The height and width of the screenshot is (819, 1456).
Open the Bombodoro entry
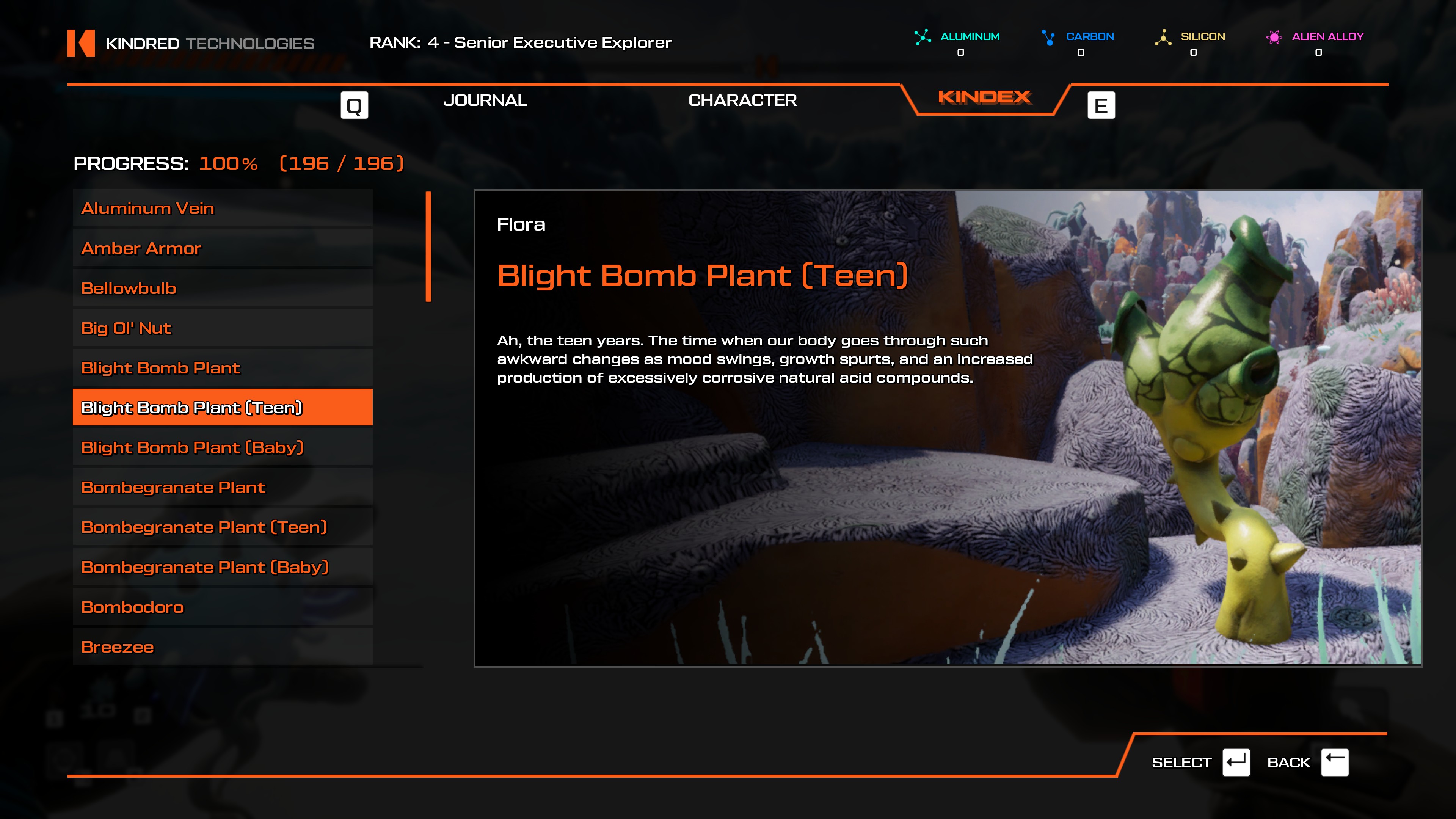pos(222,607)
